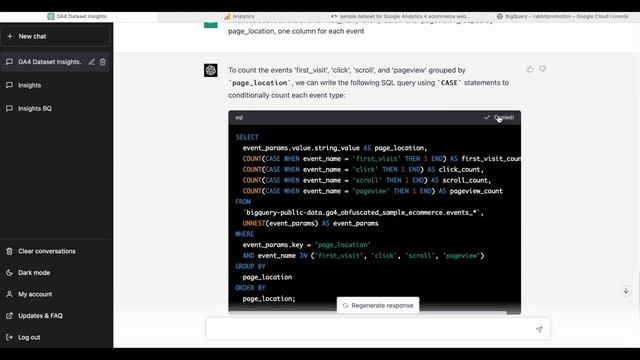Click the Log out arrow icon
This screenshot has width=640, height=360.
click(x=9, y=337)
